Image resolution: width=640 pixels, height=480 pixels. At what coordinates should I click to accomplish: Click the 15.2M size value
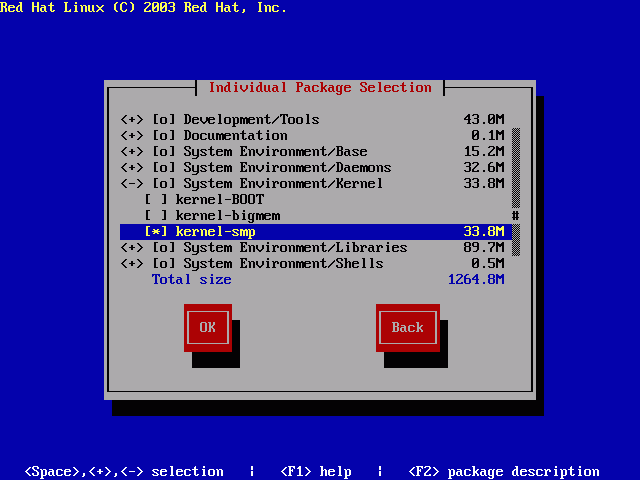point(484,151)
